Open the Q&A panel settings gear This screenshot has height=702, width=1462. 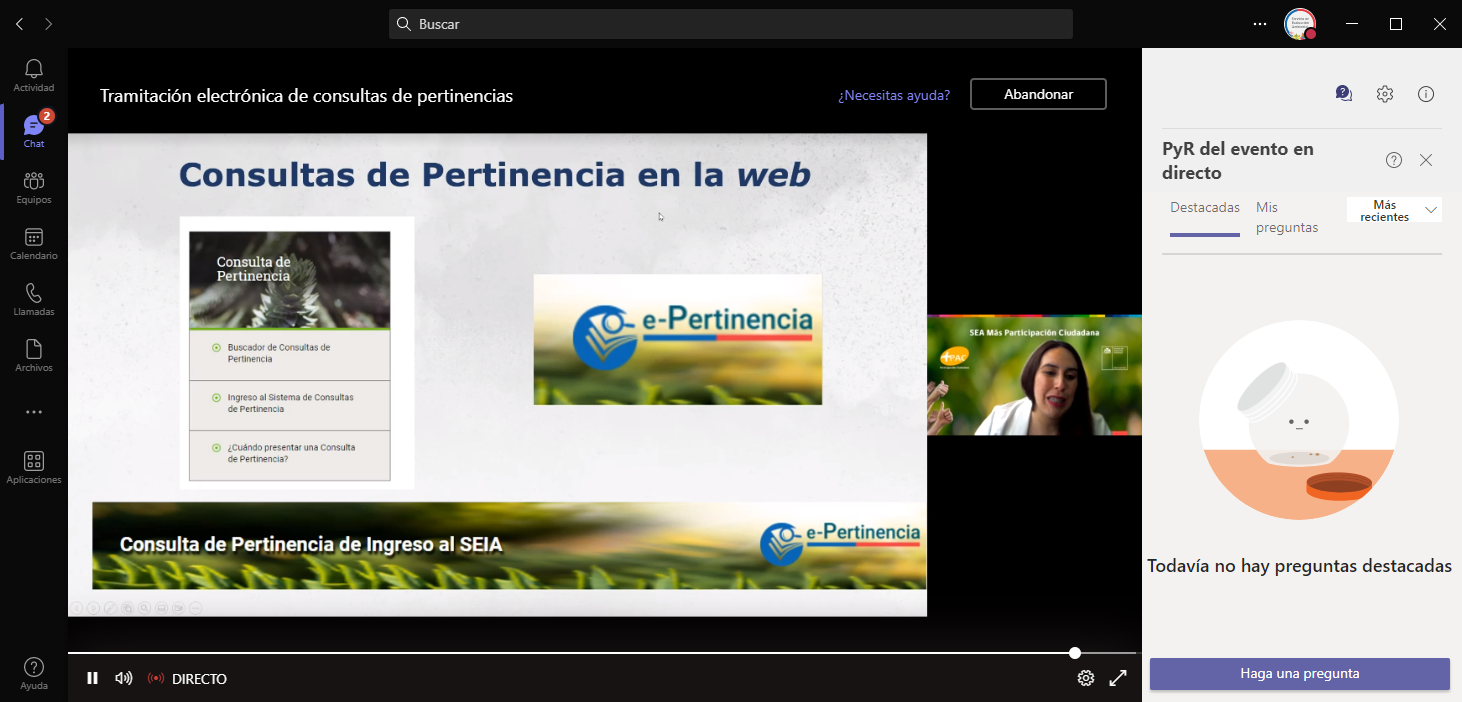click(1384, 94)
